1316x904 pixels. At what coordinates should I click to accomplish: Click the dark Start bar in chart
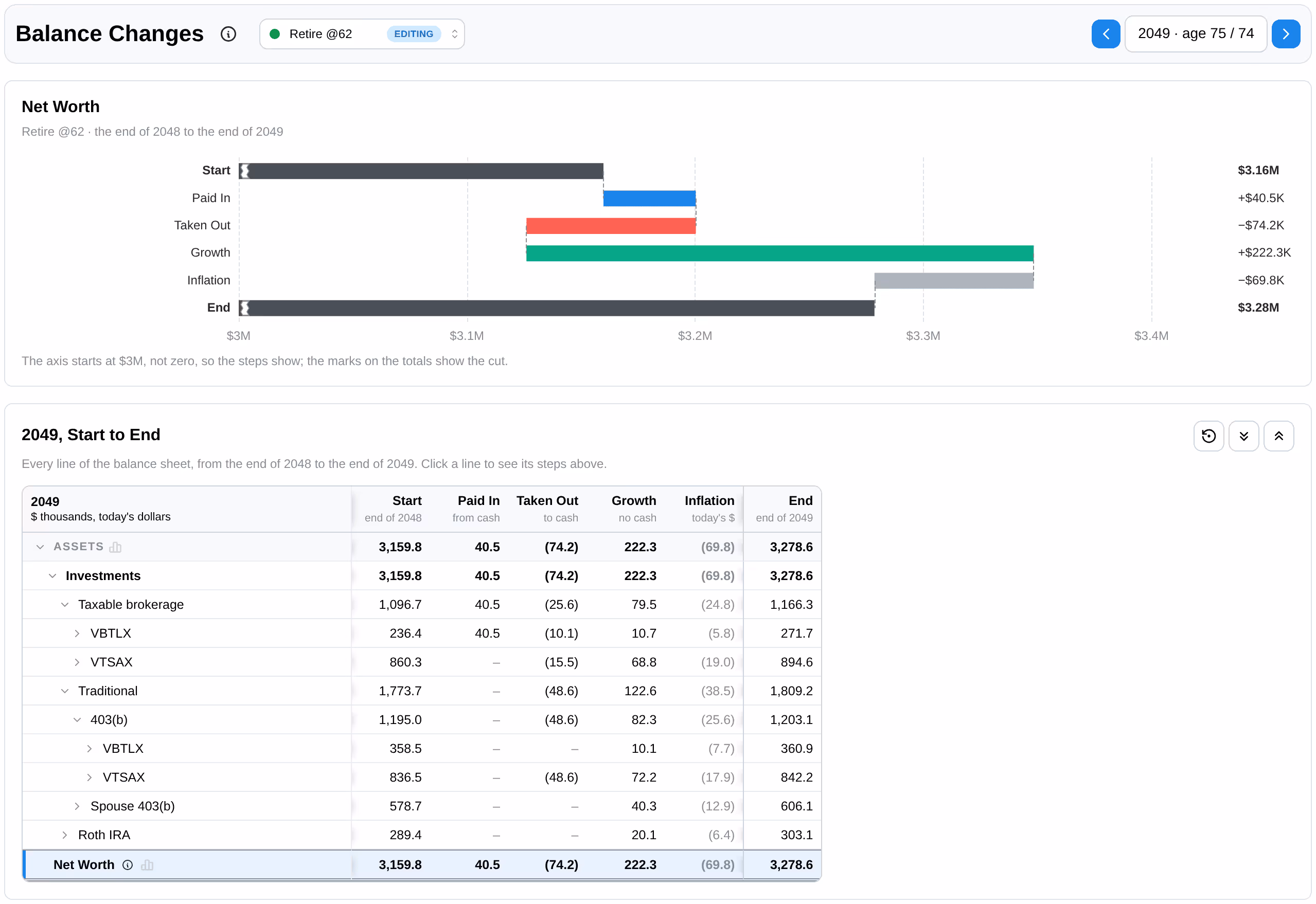click(421, 171)
